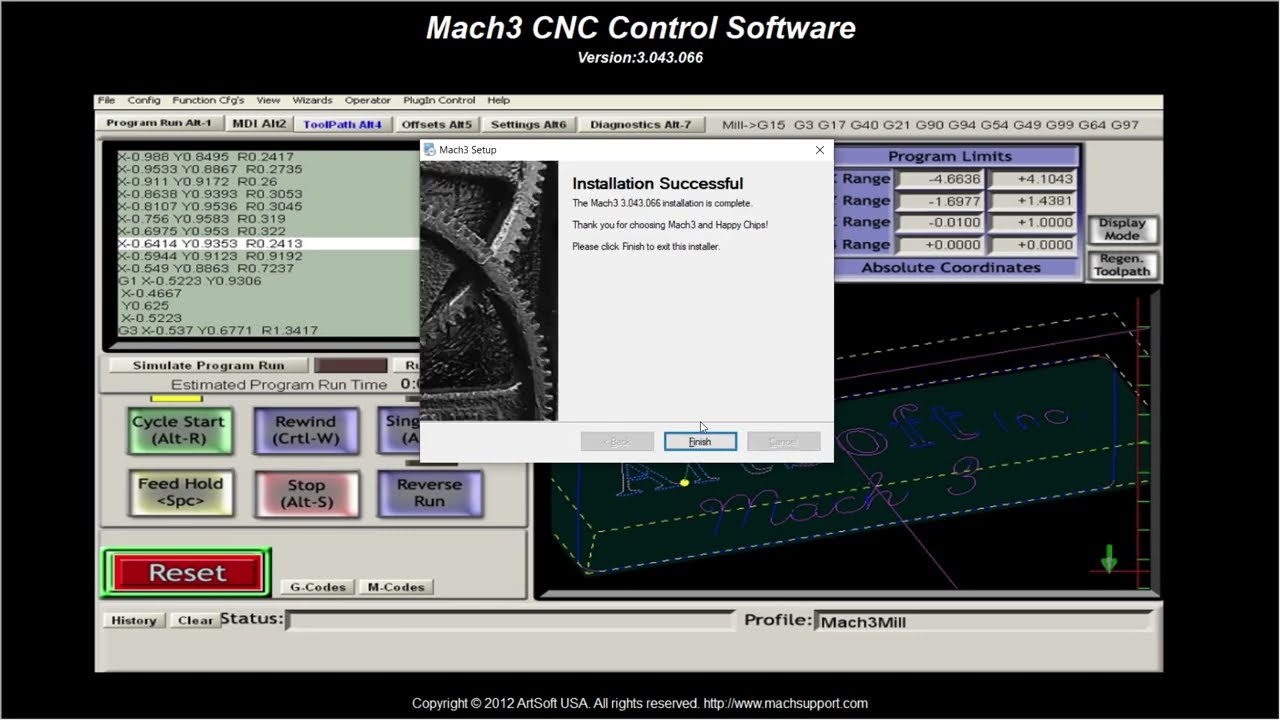Click the Reverse Run button
1280x720 pixels.
tap(430, 493)
